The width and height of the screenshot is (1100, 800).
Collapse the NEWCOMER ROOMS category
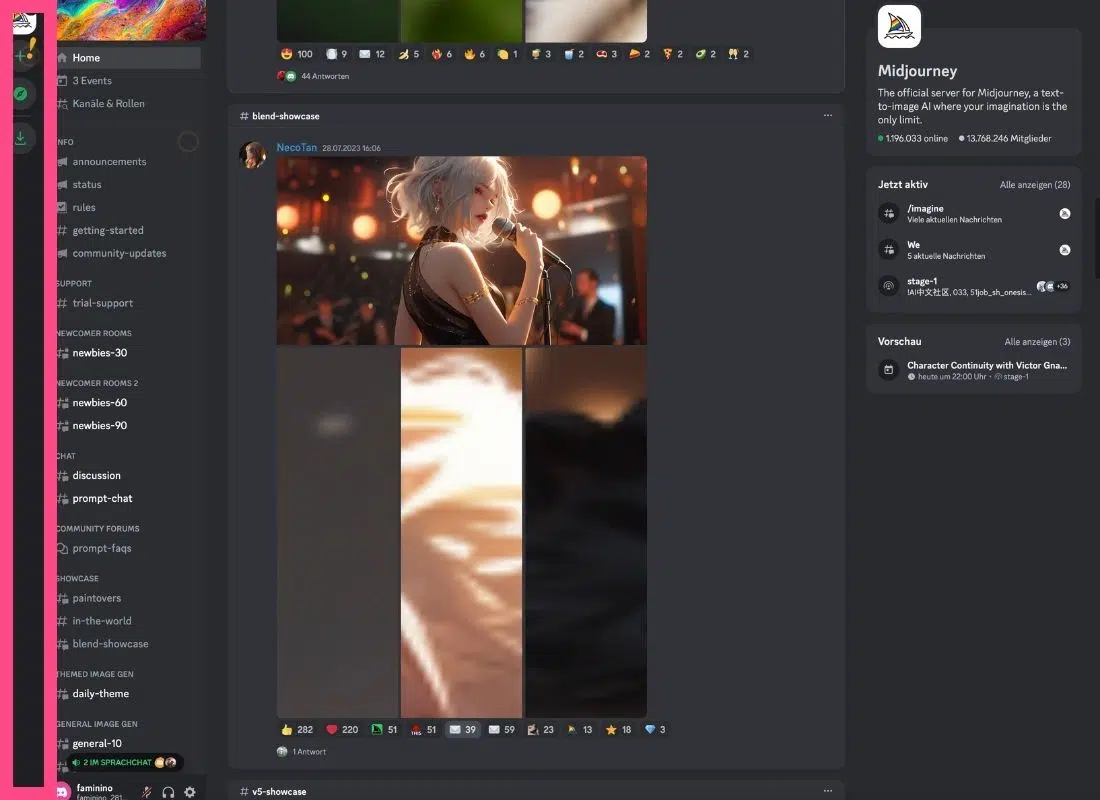[x=92, y=333]
